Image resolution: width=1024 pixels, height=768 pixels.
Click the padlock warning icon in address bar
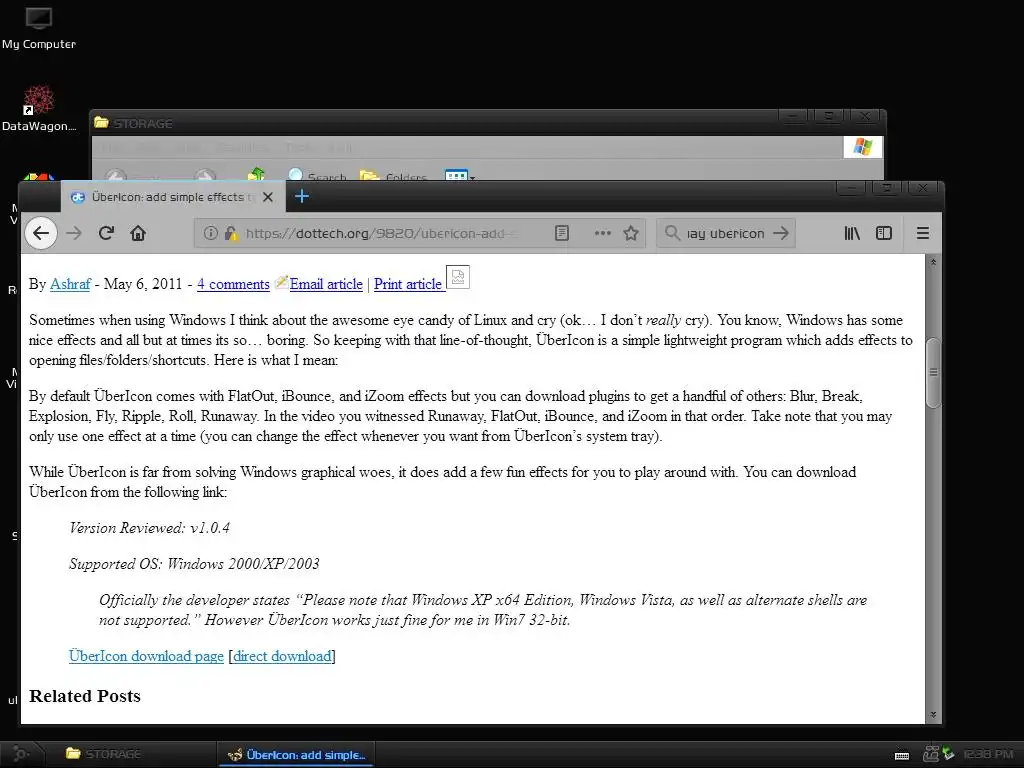pyautogui.click(x=231, y=233)
